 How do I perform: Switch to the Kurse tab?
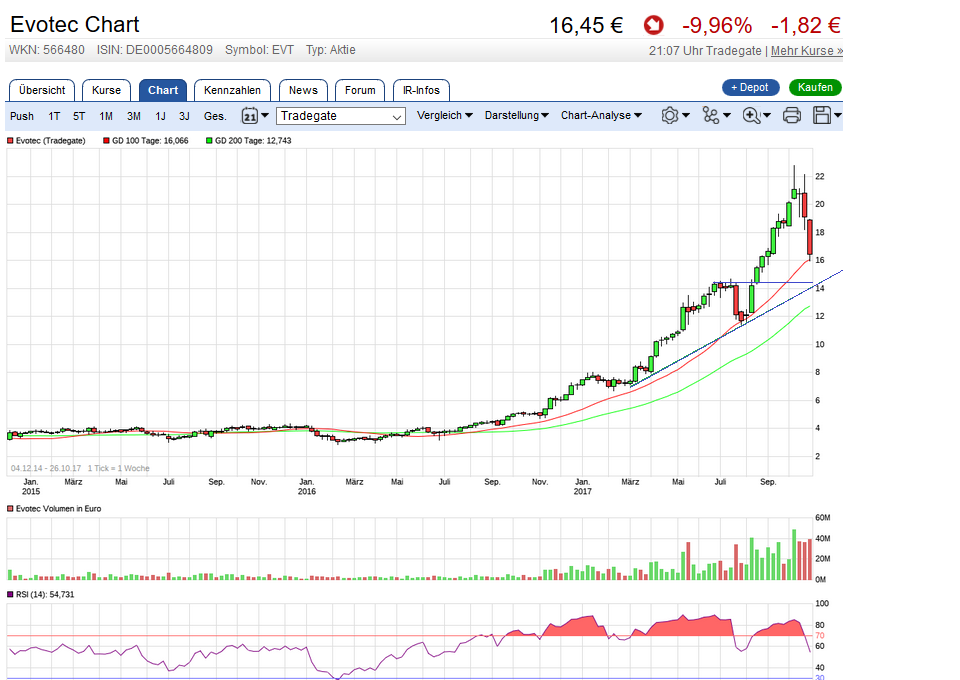point(107,90)
